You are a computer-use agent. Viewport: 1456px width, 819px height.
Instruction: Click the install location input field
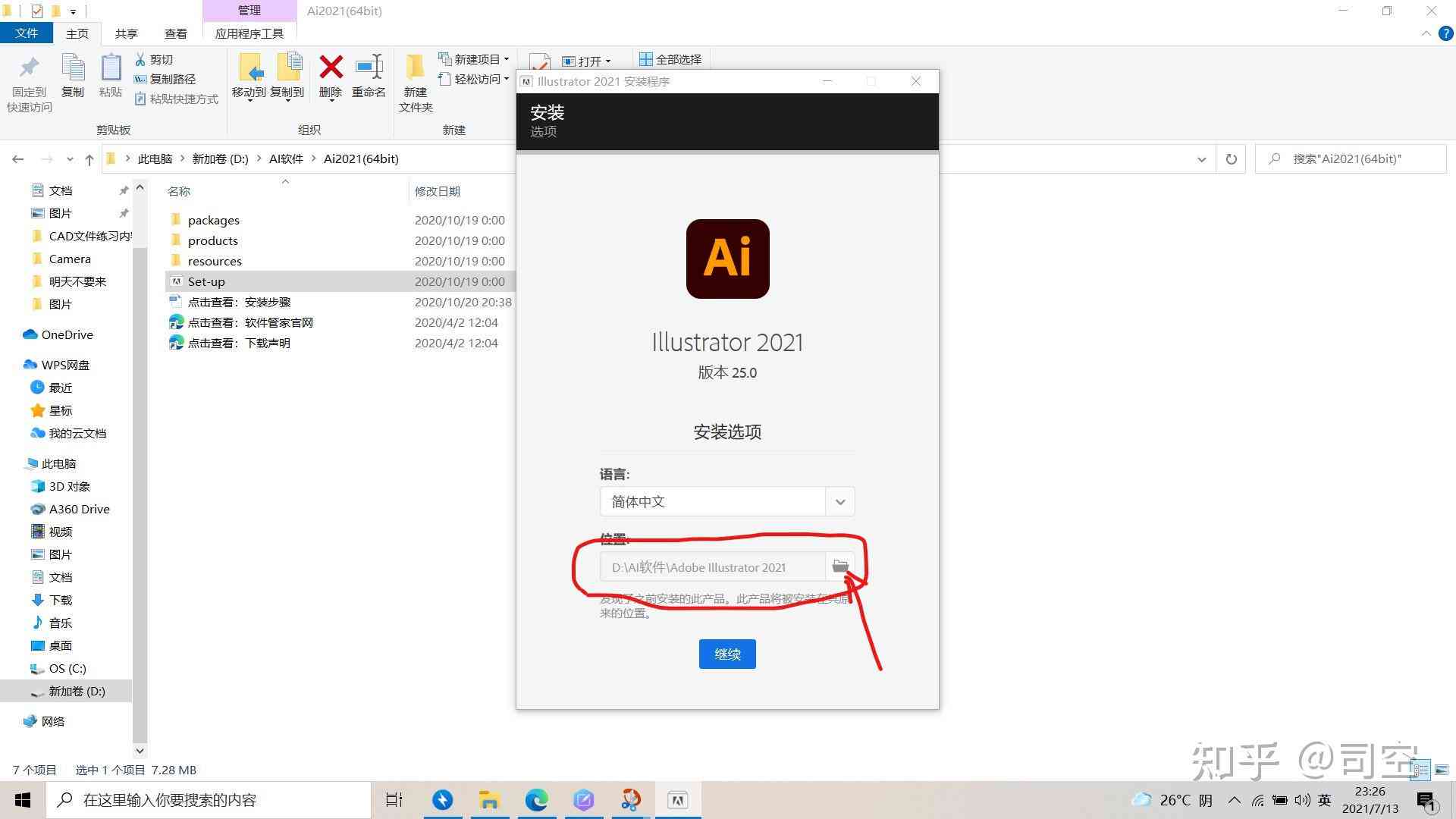click(715, 567)
